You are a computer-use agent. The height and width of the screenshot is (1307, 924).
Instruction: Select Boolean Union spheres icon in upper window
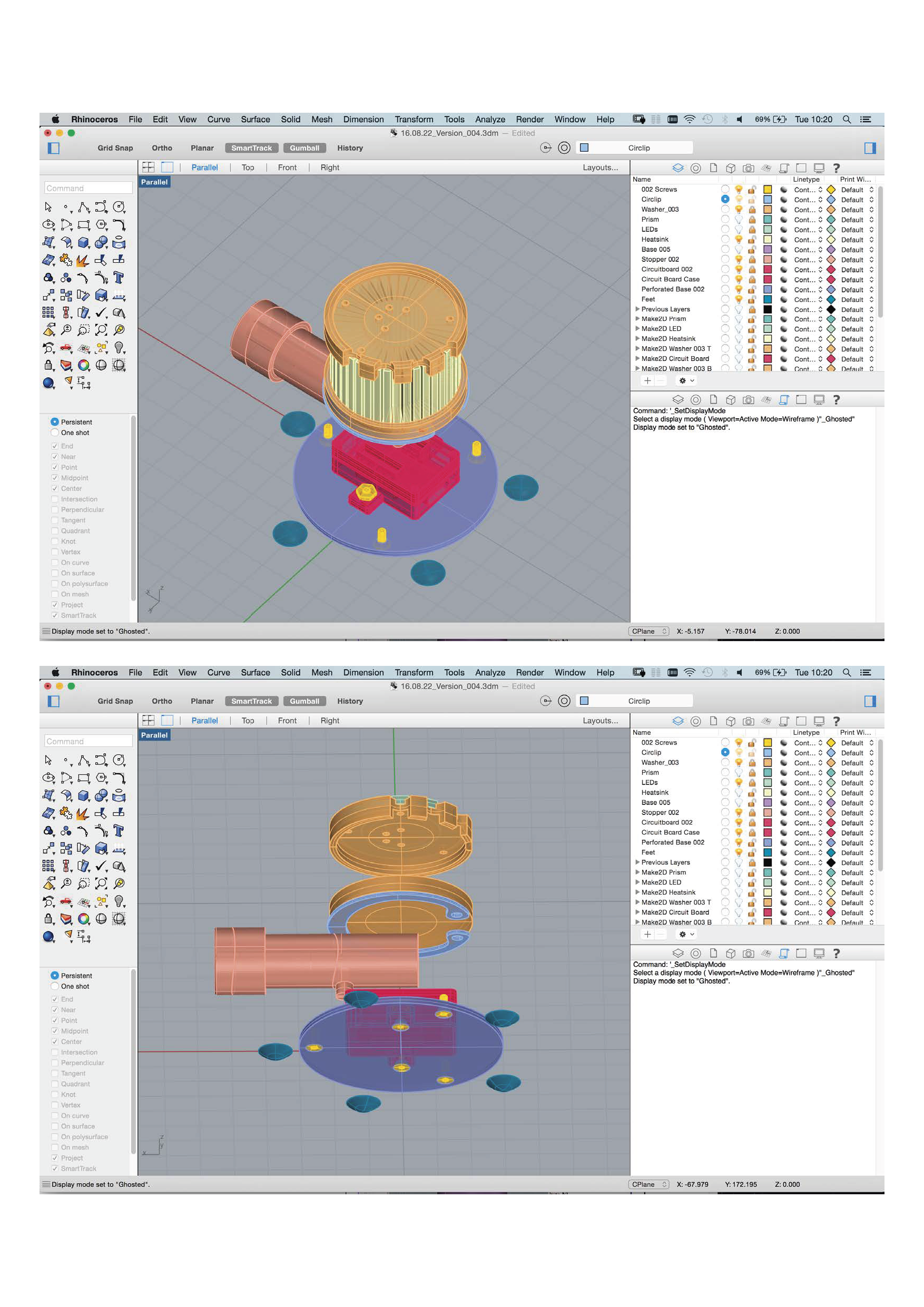101,242
